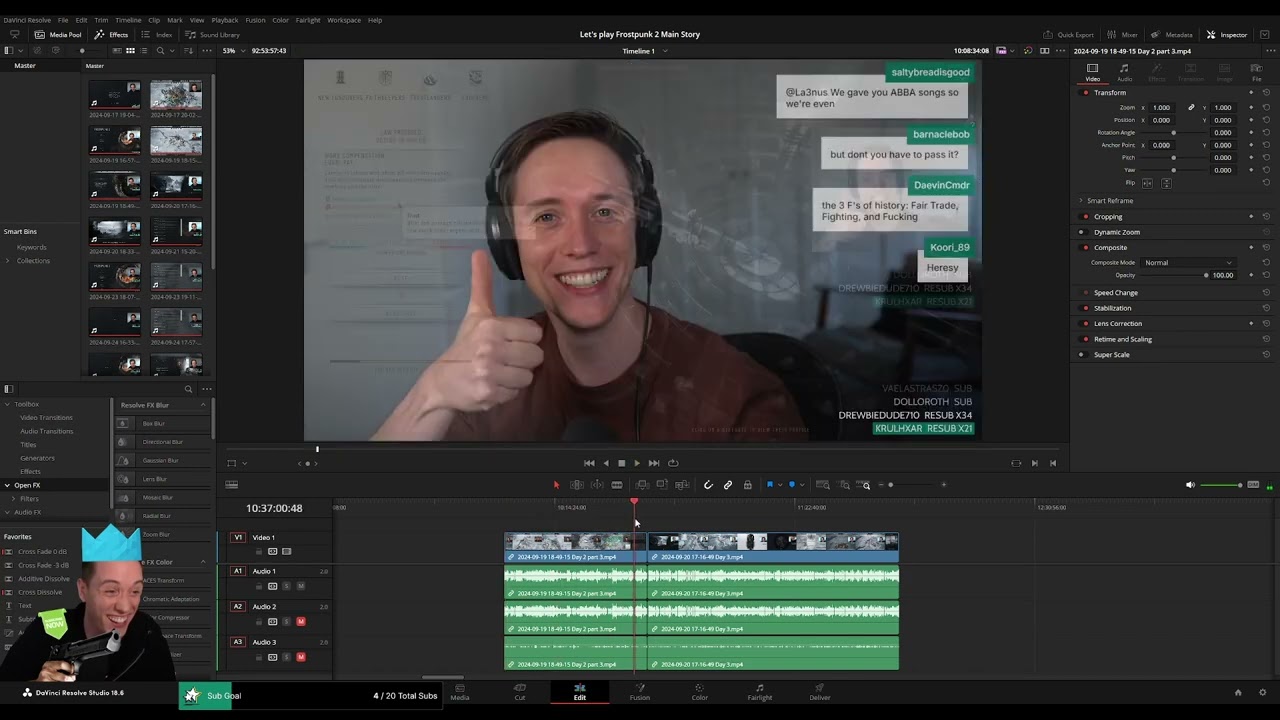Open the Fairlight page
The image size is (1280, 720).
[x=759, y=691]
